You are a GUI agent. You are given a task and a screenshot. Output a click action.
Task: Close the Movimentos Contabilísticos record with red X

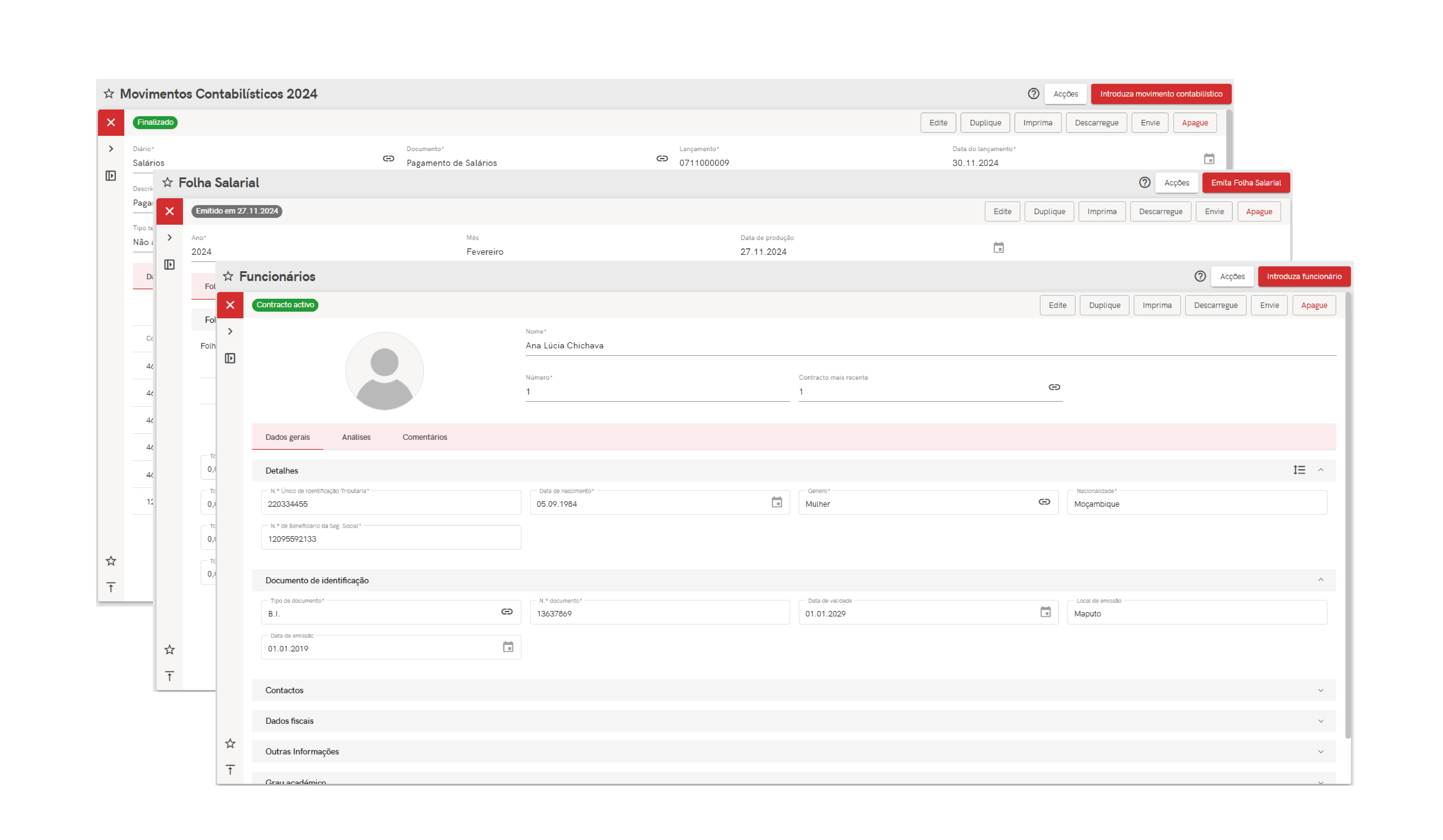(111, 122)
